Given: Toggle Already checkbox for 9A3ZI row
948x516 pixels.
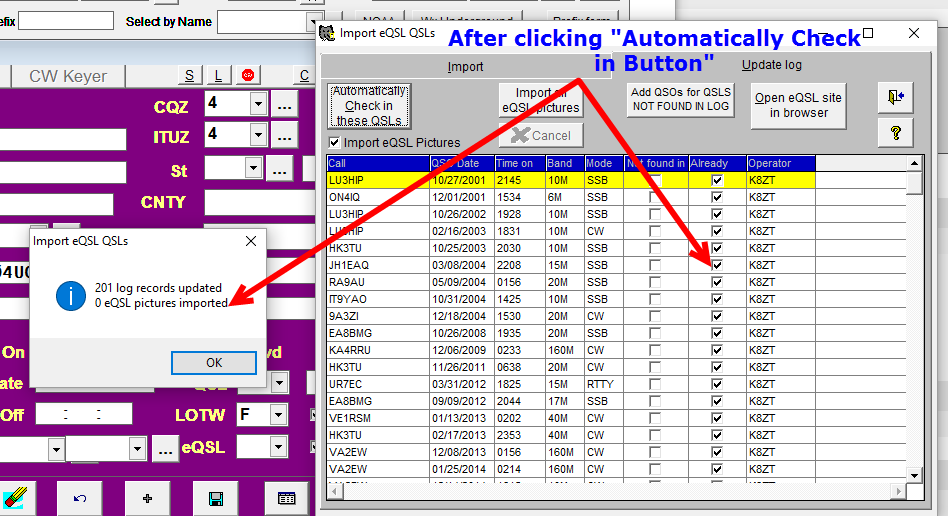Looking at the screenshot, I should pyautogui.click(x=717, y=316).
